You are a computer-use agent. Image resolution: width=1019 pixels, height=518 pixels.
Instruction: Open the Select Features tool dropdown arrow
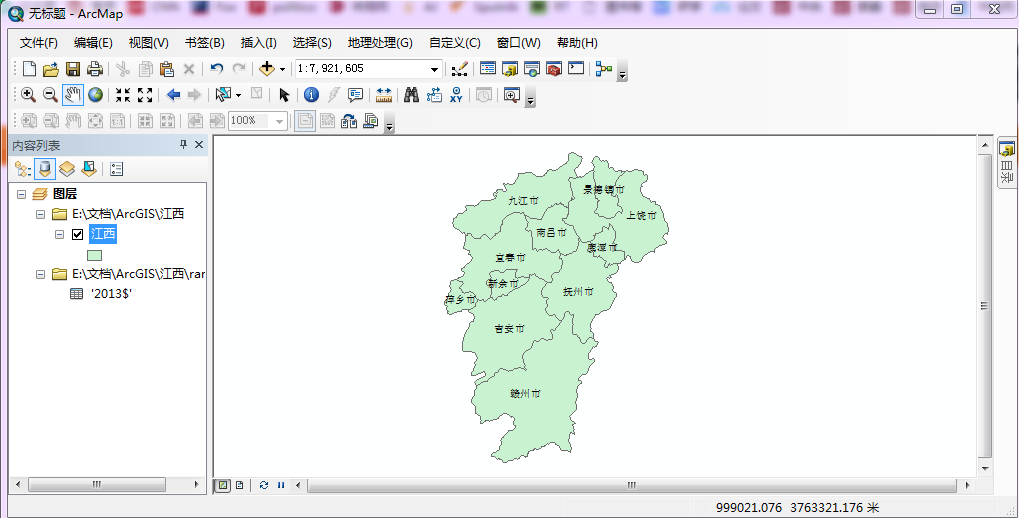pyautogui.click(x=238, y=96)
